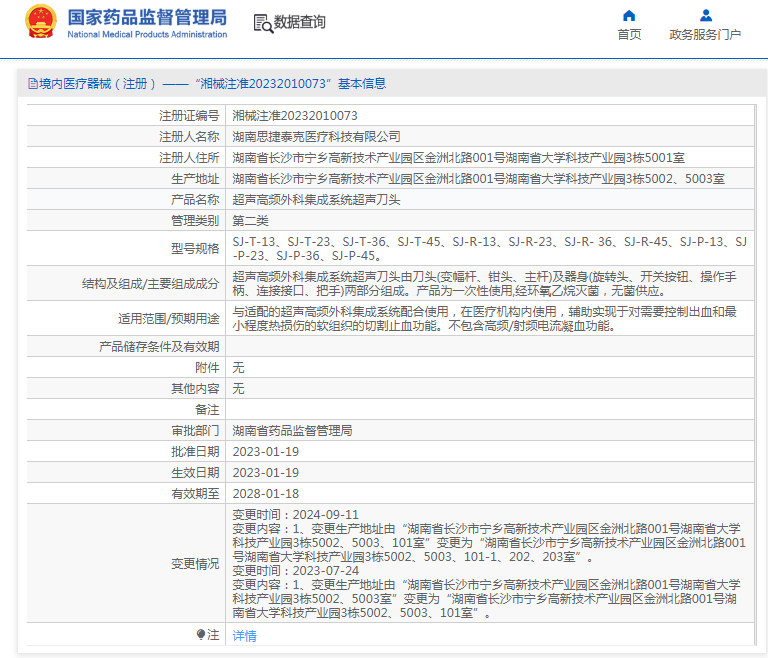Viewport: 768px width, 658px height.
Task: Click the 数据查询 label
Action: click(299, 22)
